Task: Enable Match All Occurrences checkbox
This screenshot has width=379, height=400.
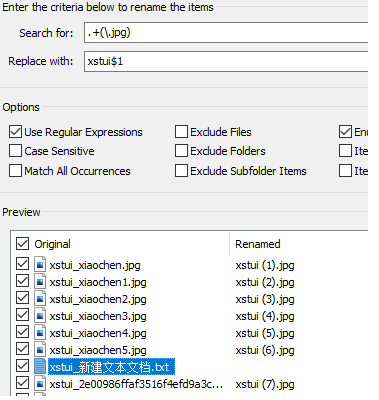Action: pyautogui.click(x=15, y=171)
